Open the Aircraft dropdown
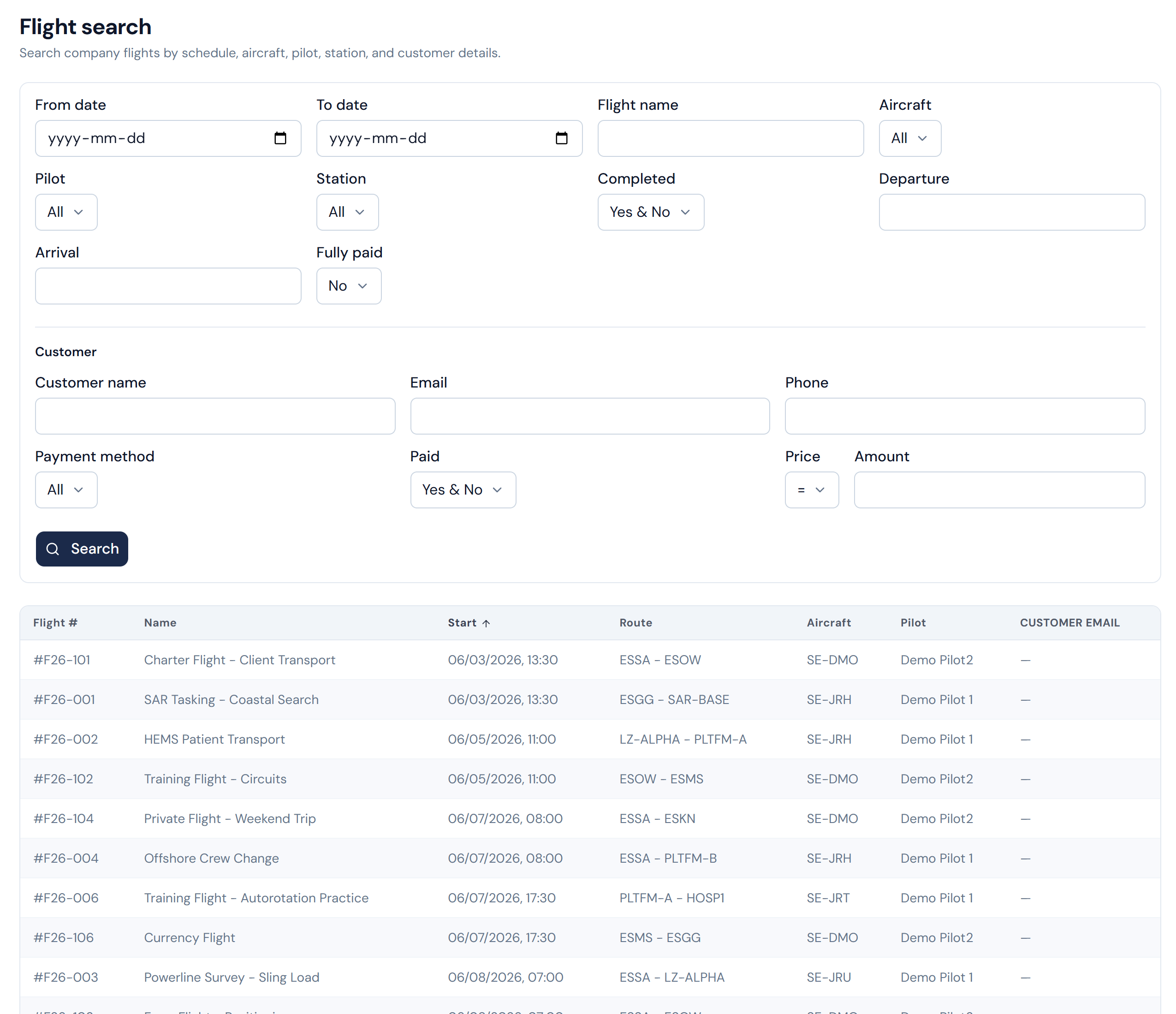The height and width of the screenshot is (1014, 1176). [910, 138]
